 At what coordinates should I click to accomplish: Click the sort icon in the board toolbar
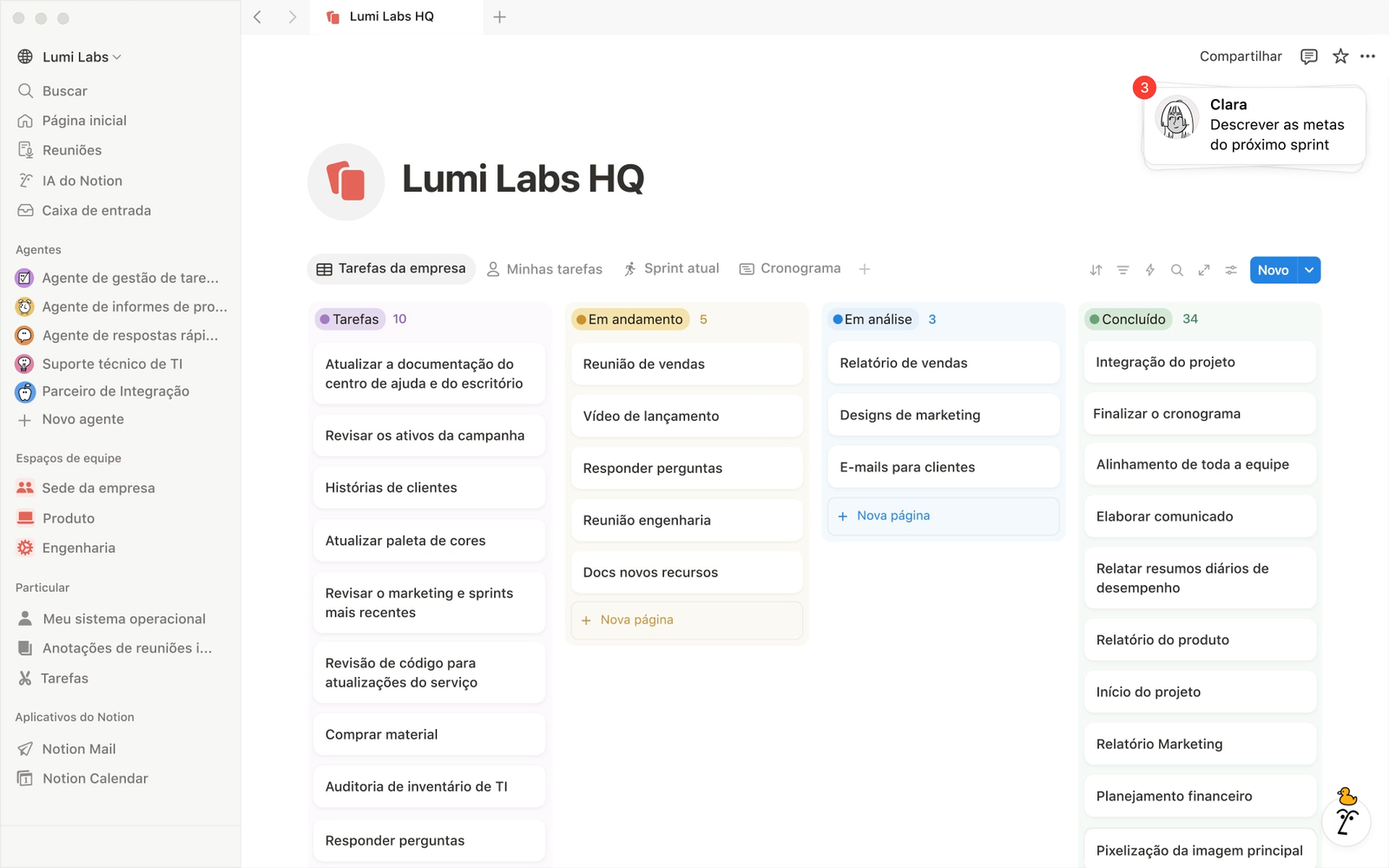1096,270
